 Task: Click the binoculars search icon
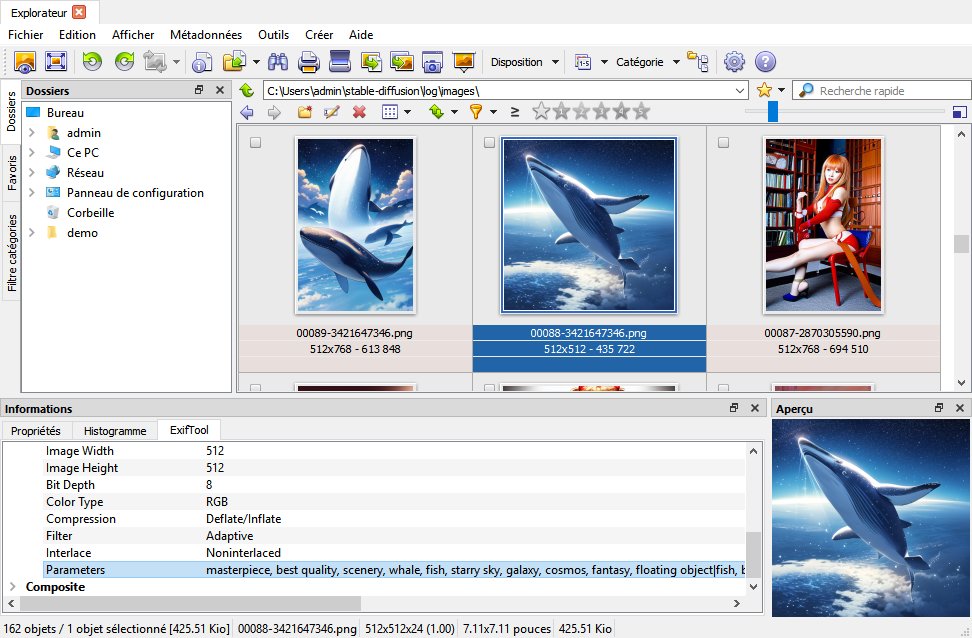click(x=278, y=62)
